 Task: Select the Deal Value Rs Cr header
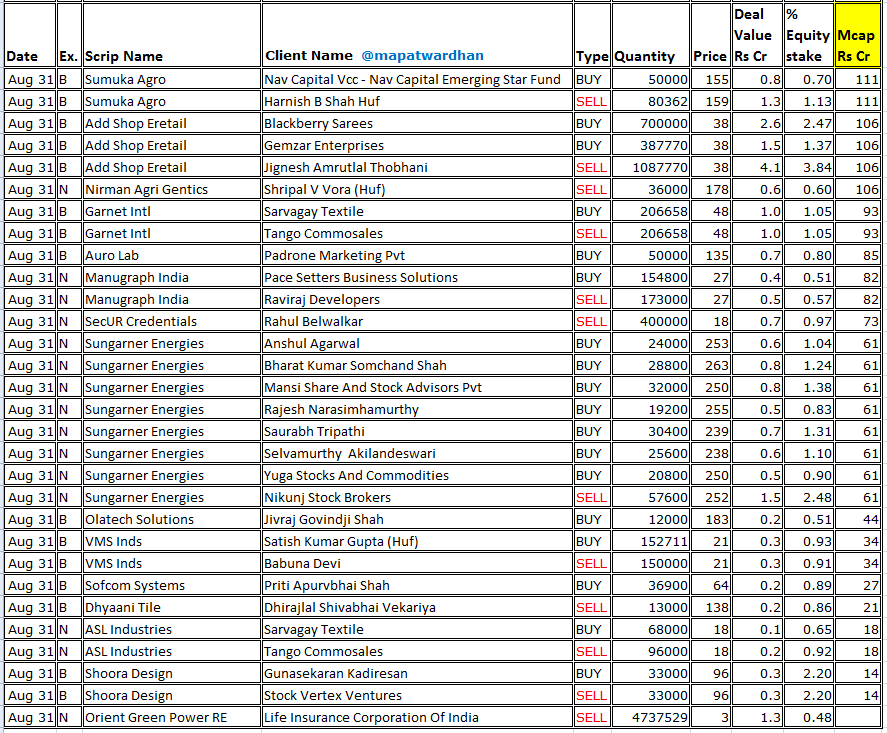[757, 35]
